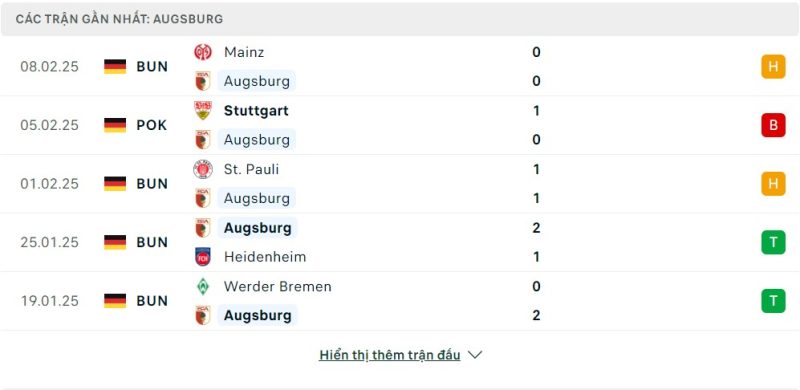Click the Heidenheim team name

265,257
